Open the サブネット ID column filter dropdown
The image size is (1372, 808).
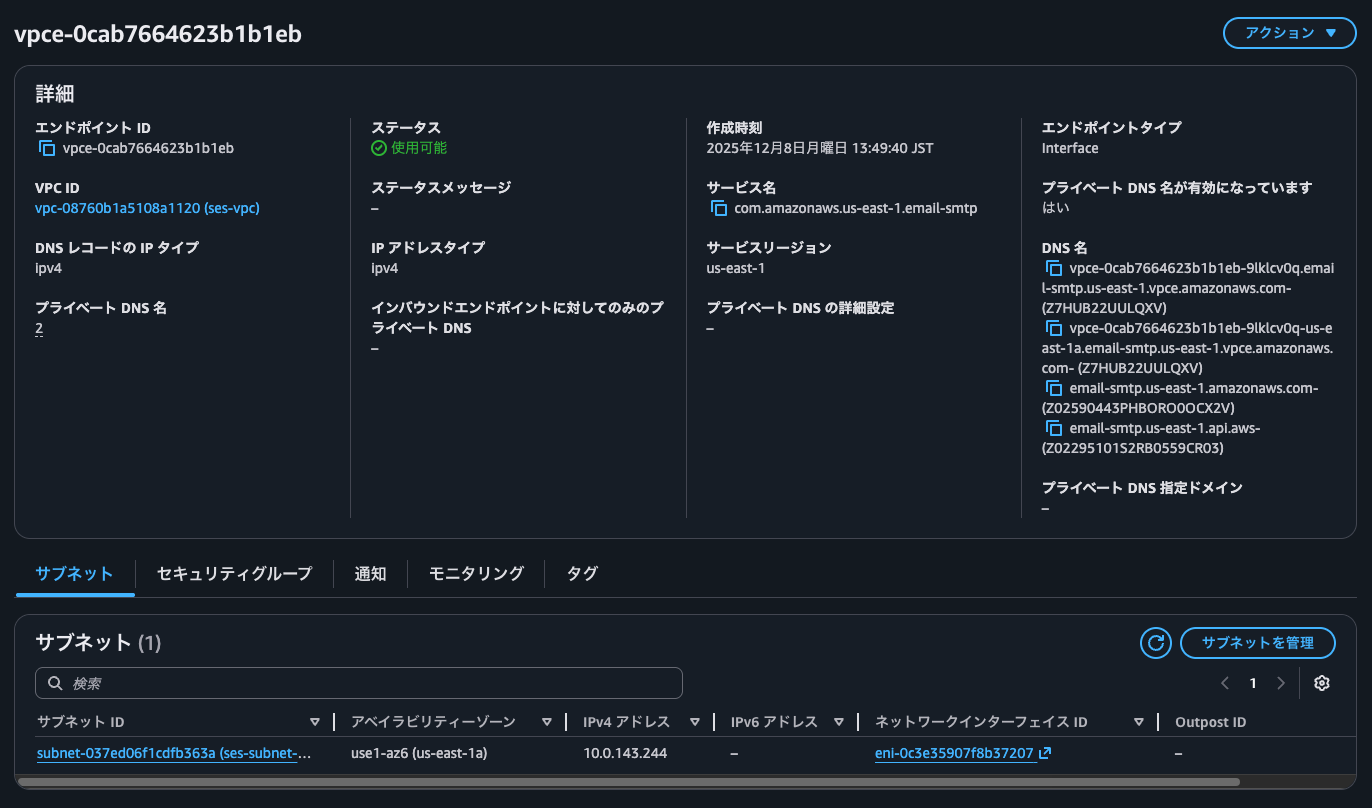point(315,721)
